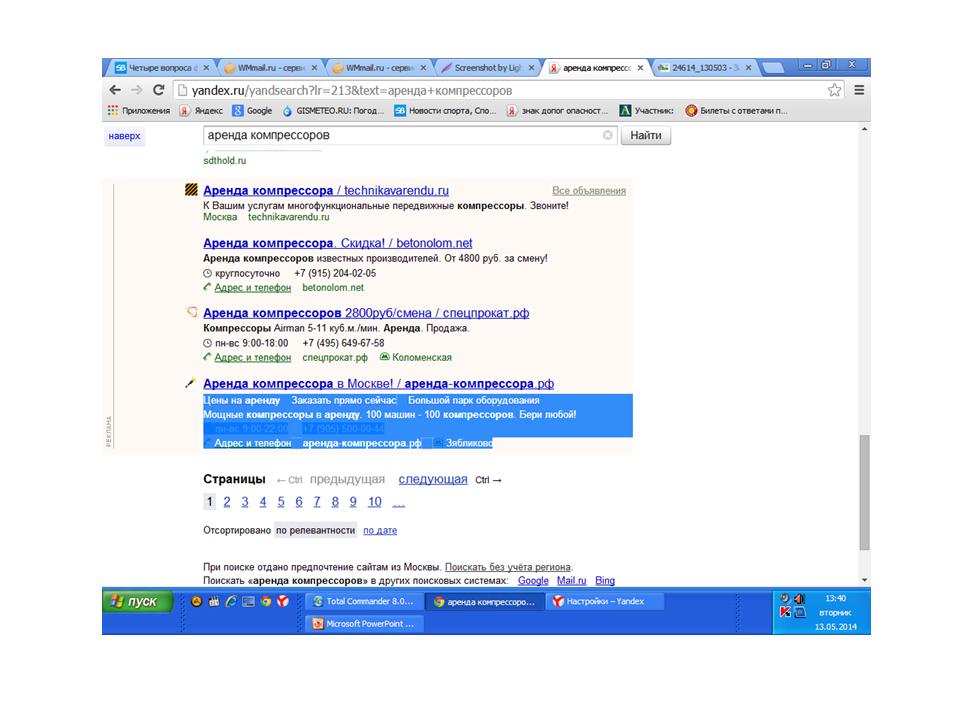Open the Приложения apps shortcut

[139, 111]
